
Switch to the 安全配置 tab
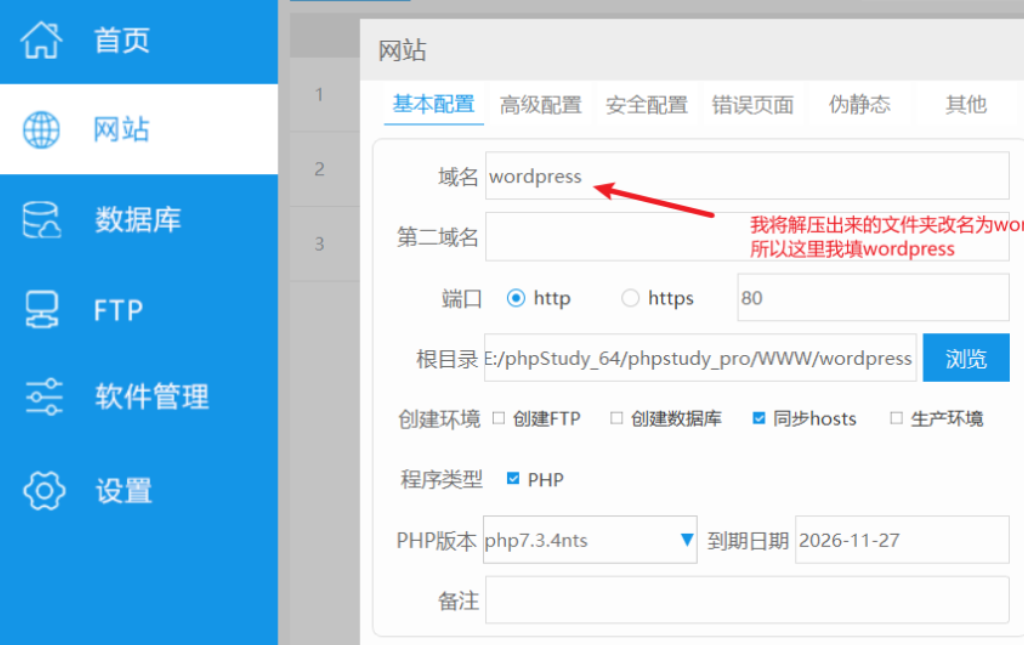tap(646, 105)
